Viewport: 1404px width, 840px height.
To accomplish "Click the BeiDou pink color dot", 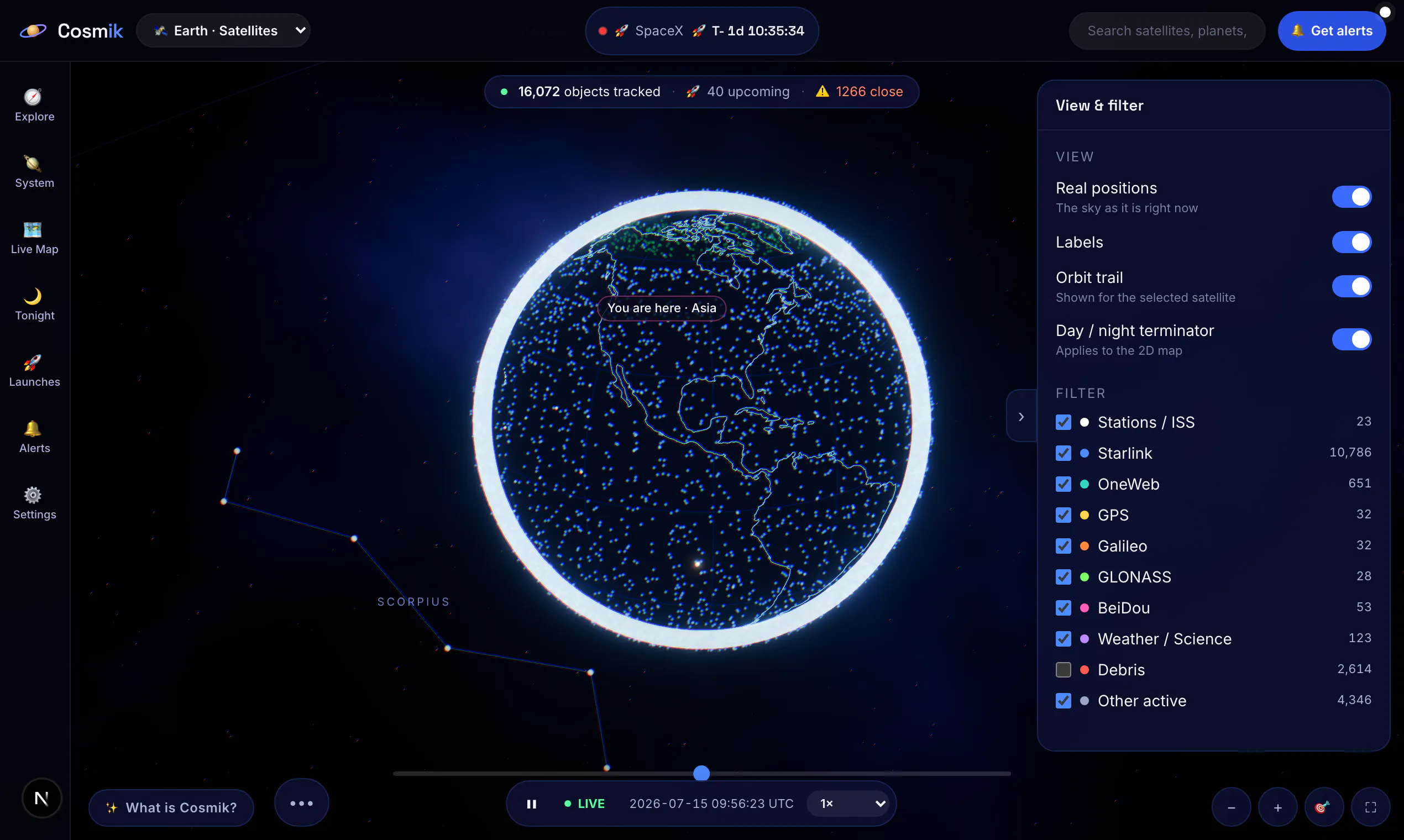I will coord(1084,608).
